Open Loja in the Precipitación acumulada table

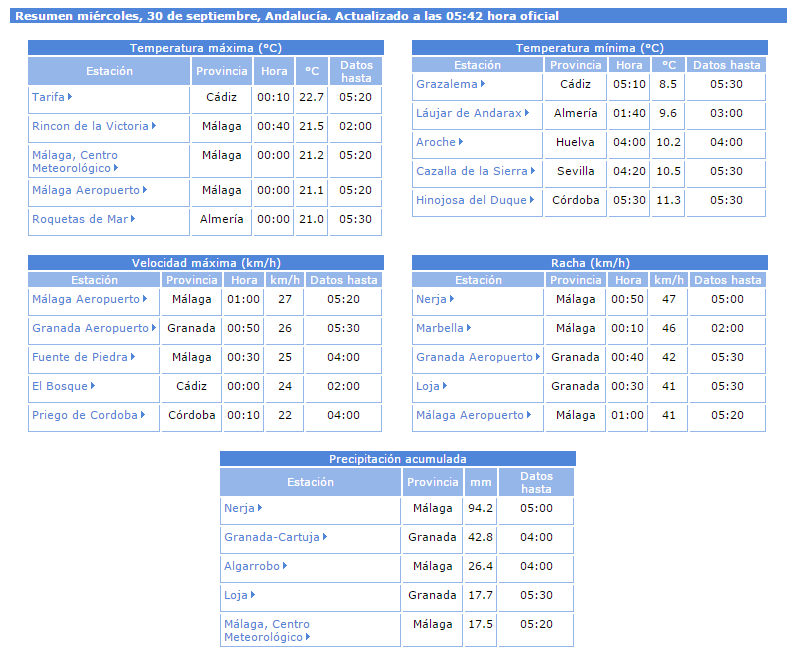(235, 595)
